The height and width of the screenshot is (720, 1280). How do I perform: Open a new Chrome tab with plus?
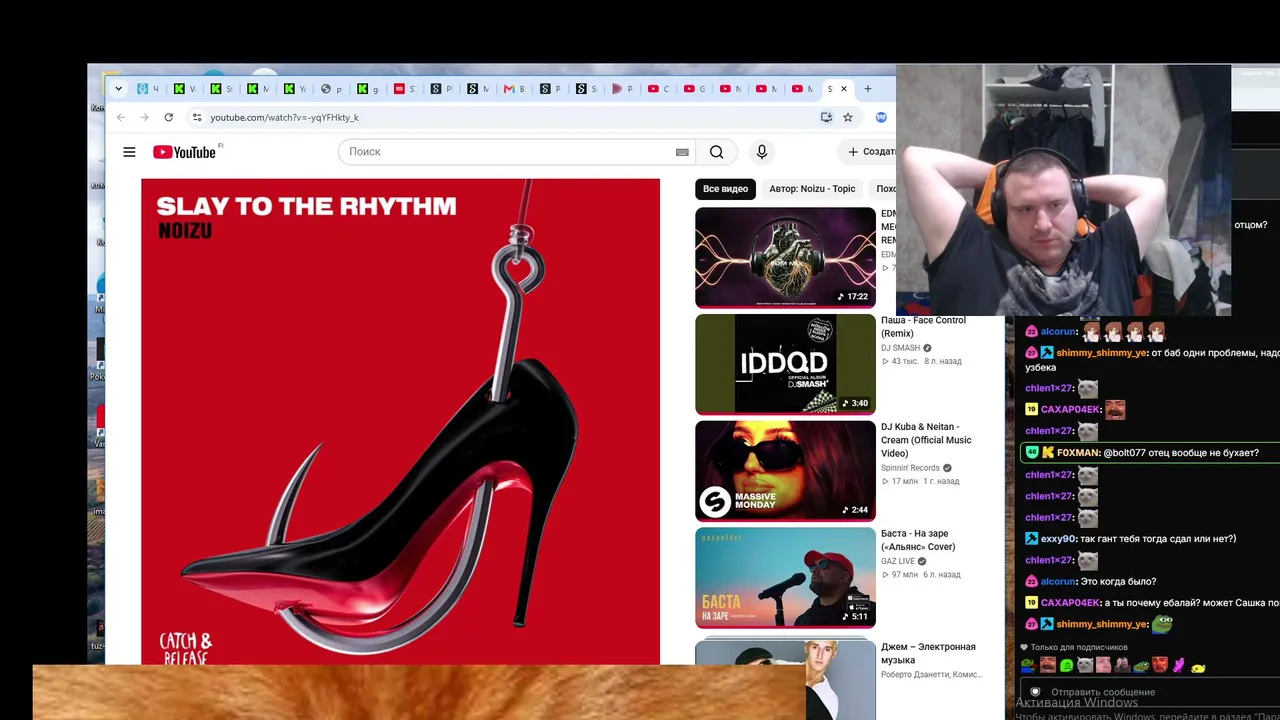click(868, 89)
